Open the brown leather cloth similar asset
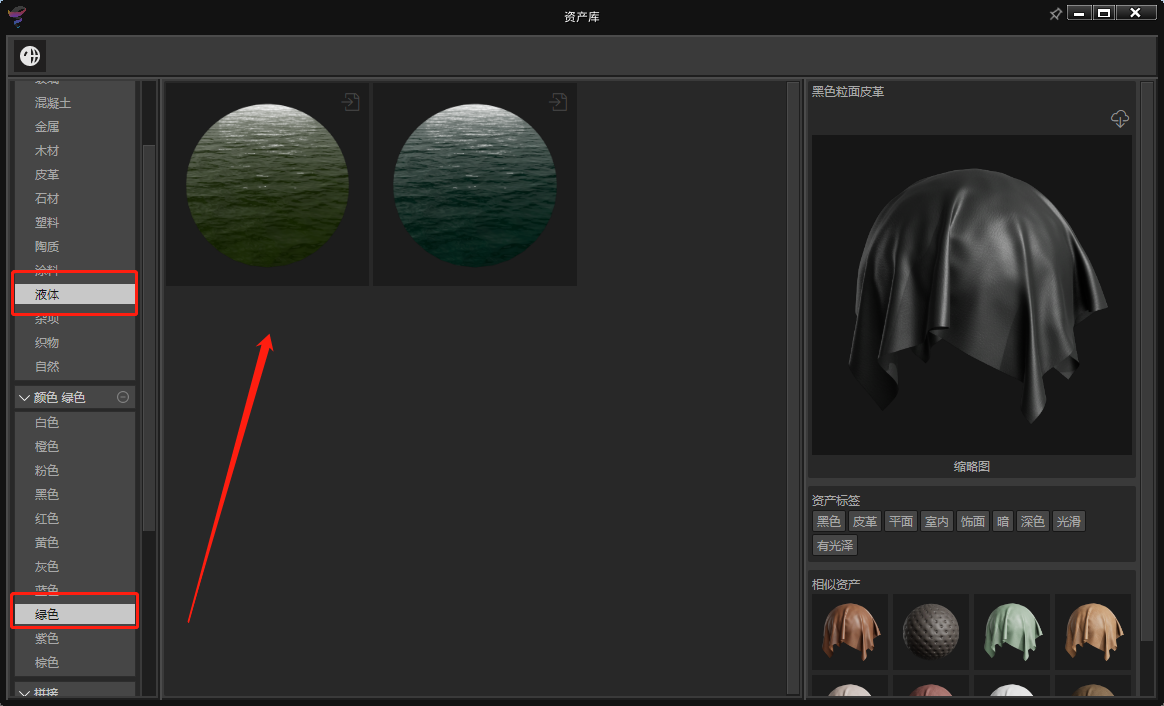1164x706 pixels. pyautogui.click(x=850, y=632)
